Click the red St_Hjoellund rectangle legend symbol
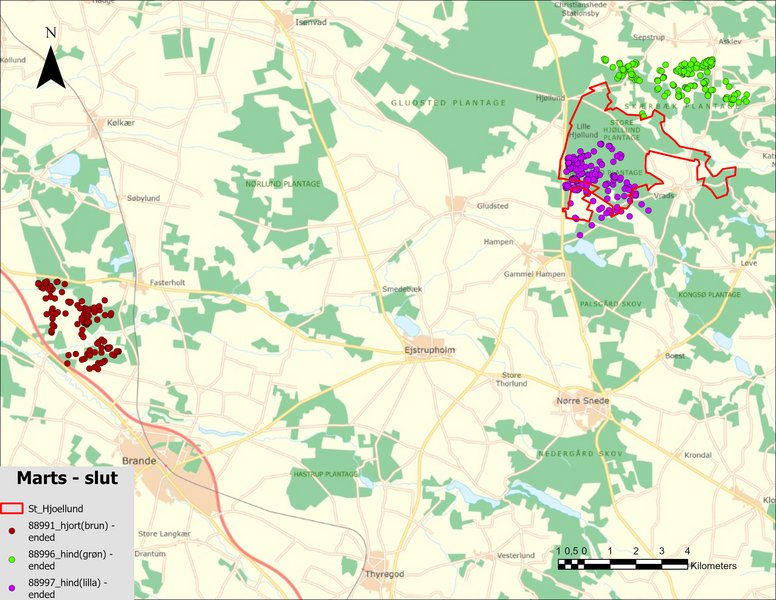This screenshot has width=776, height=600. point(14,509)
